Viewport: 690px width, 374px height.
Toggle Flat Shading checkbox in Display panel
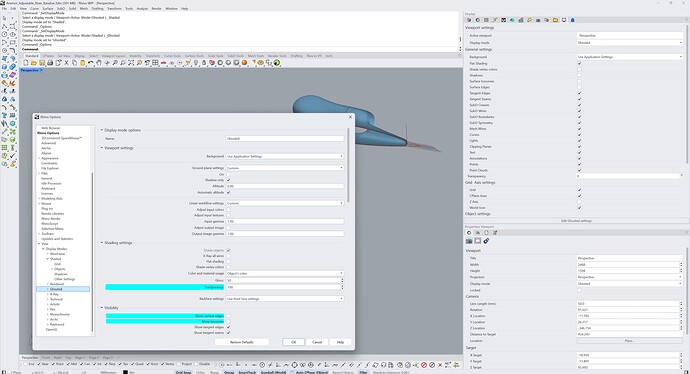click(579, 63)
